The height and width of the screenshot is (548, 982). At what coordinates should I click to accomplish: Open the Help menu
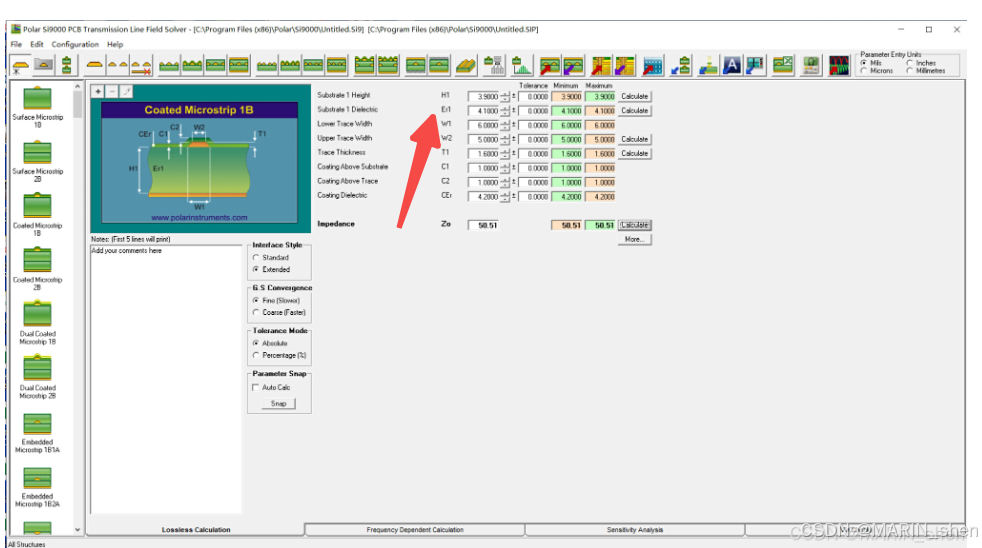[x=115, y=44]
